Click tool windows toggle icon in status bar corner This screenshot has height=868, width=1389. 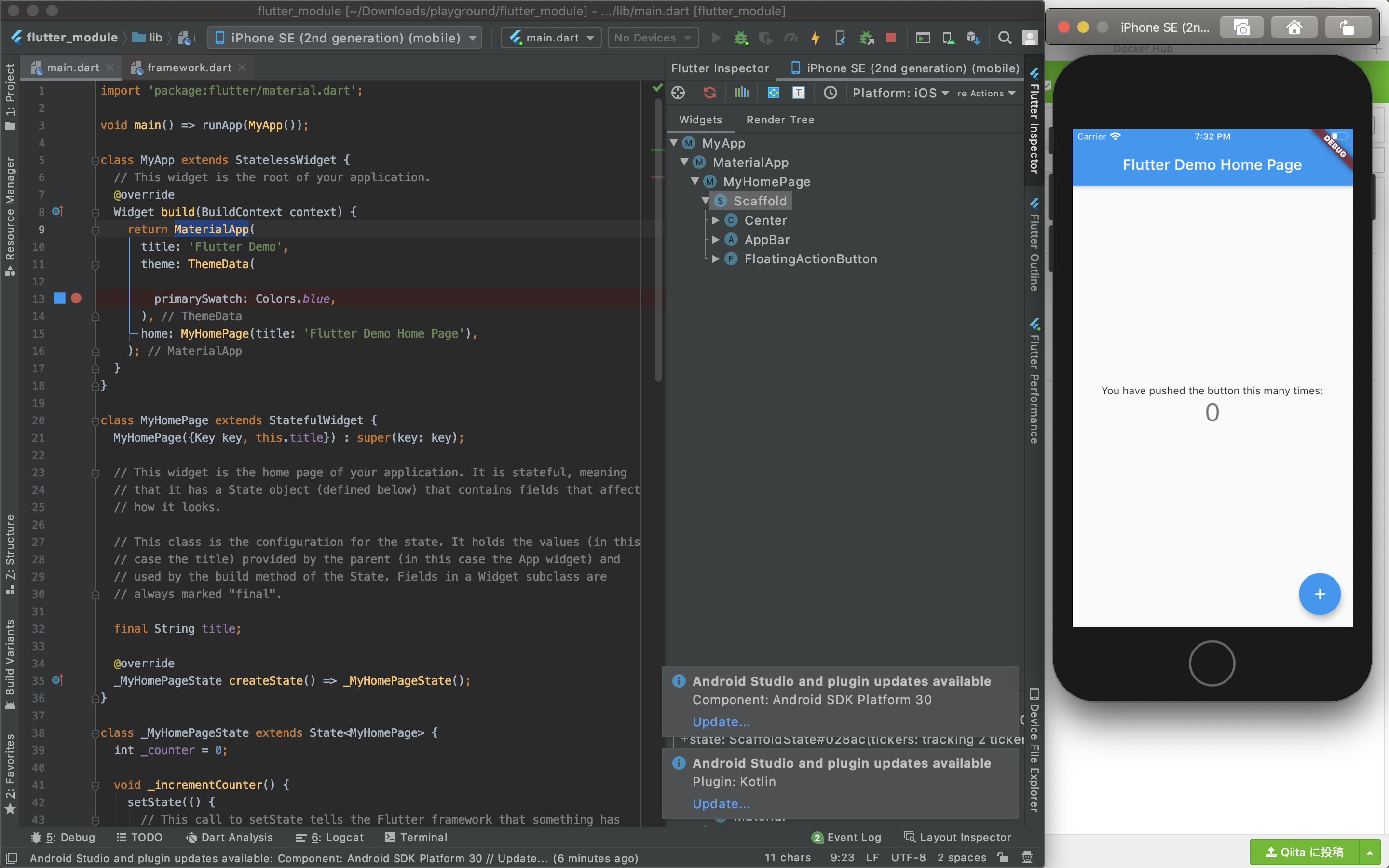(x=12, y=858)
